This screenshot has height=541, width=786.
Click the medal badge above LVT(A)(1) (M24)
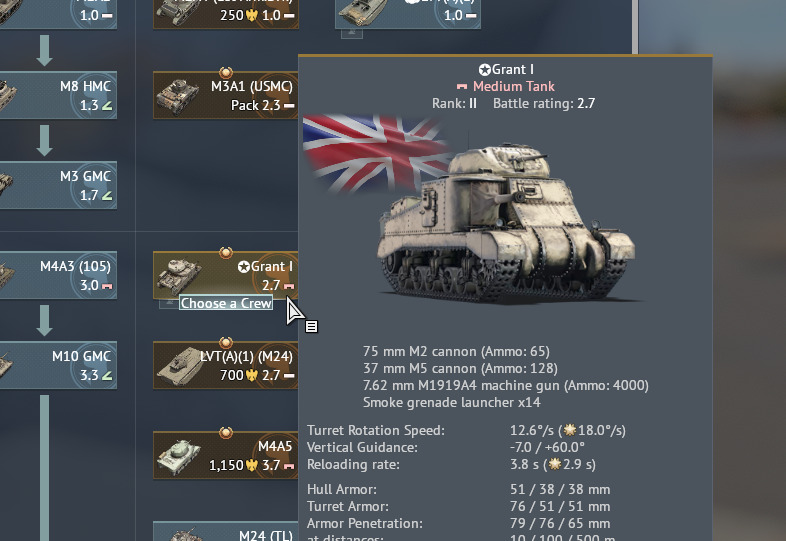(226, 342)
